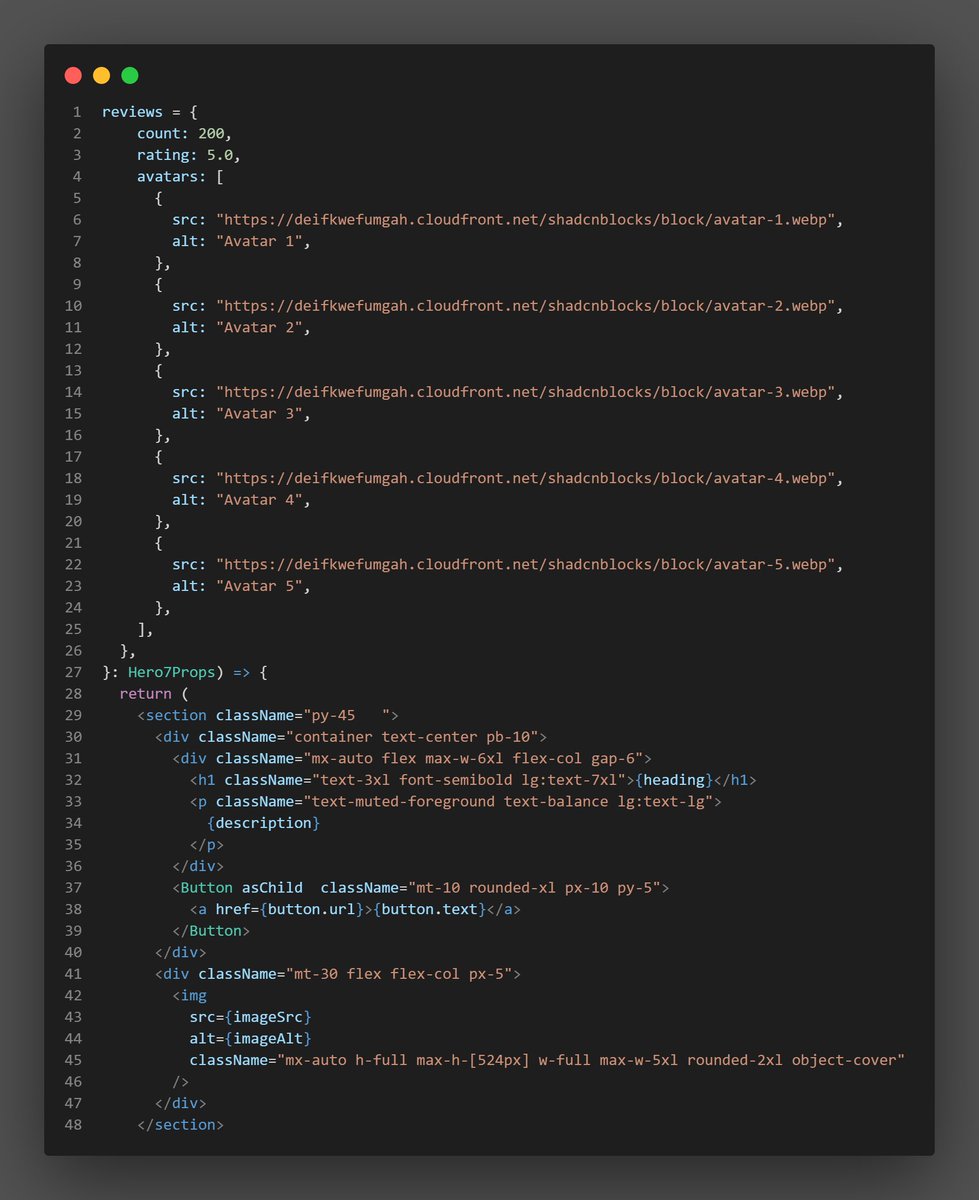Viewport: 979px width, 1200px height.
Task: Click line number 1 in the gutter
Action: pos(77,111)
